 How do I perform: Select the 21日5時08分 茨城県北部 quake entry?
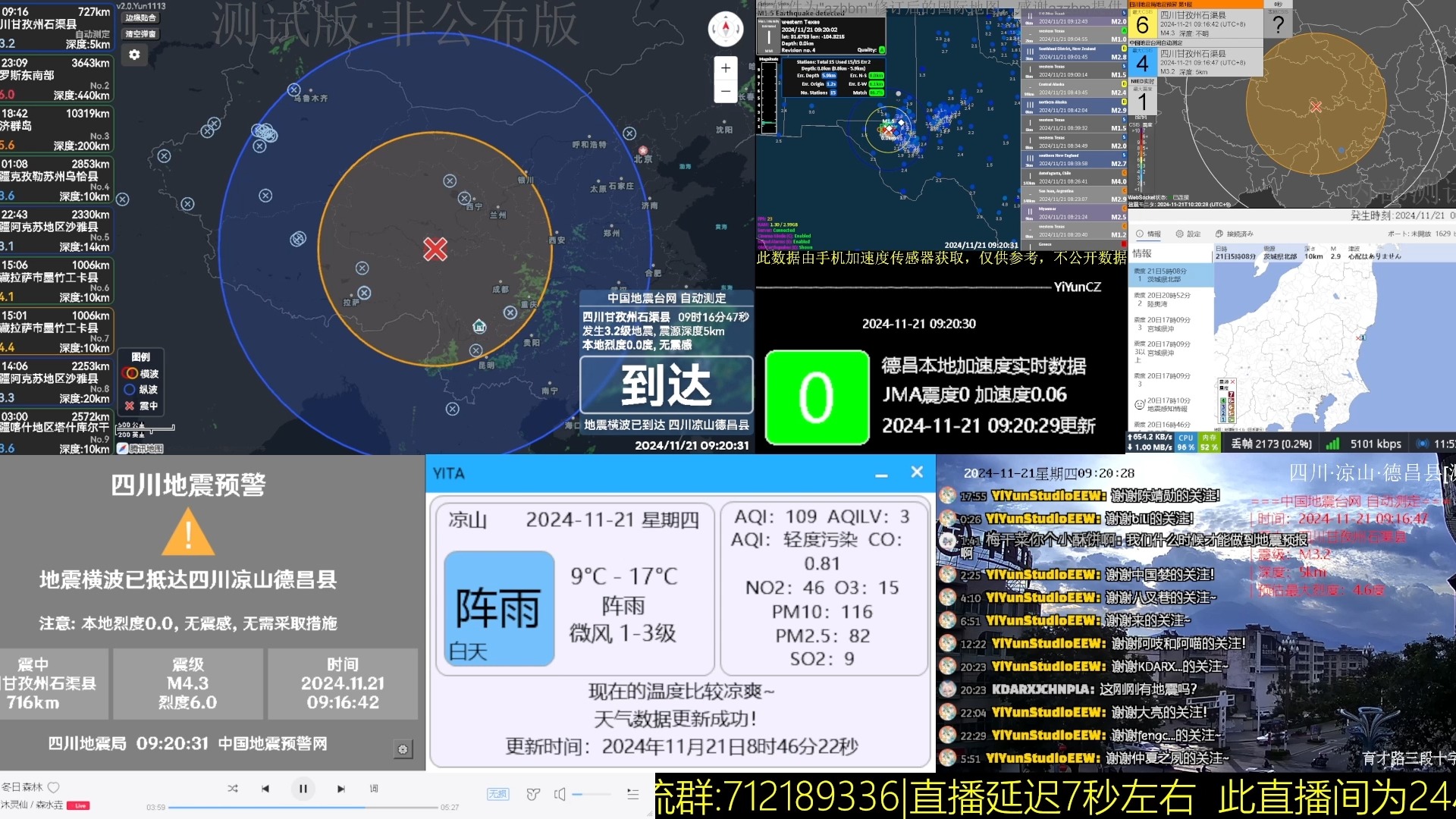[1171, 275]
